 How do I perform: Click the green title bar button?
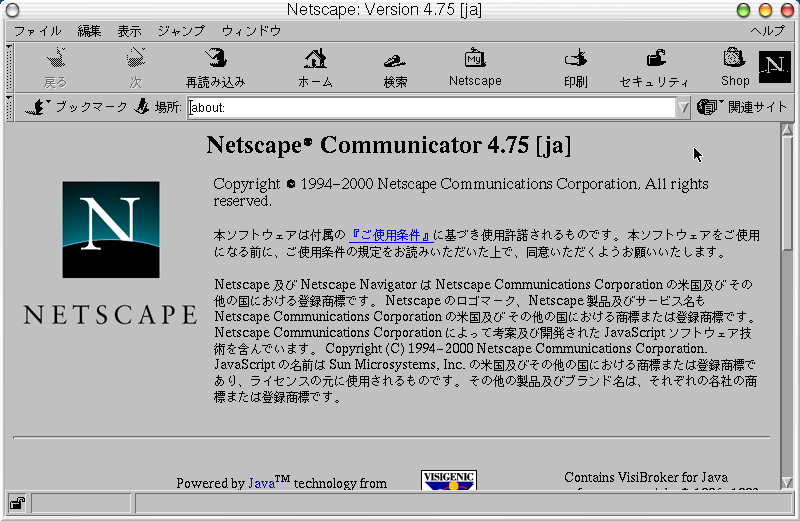coord(743,10)
